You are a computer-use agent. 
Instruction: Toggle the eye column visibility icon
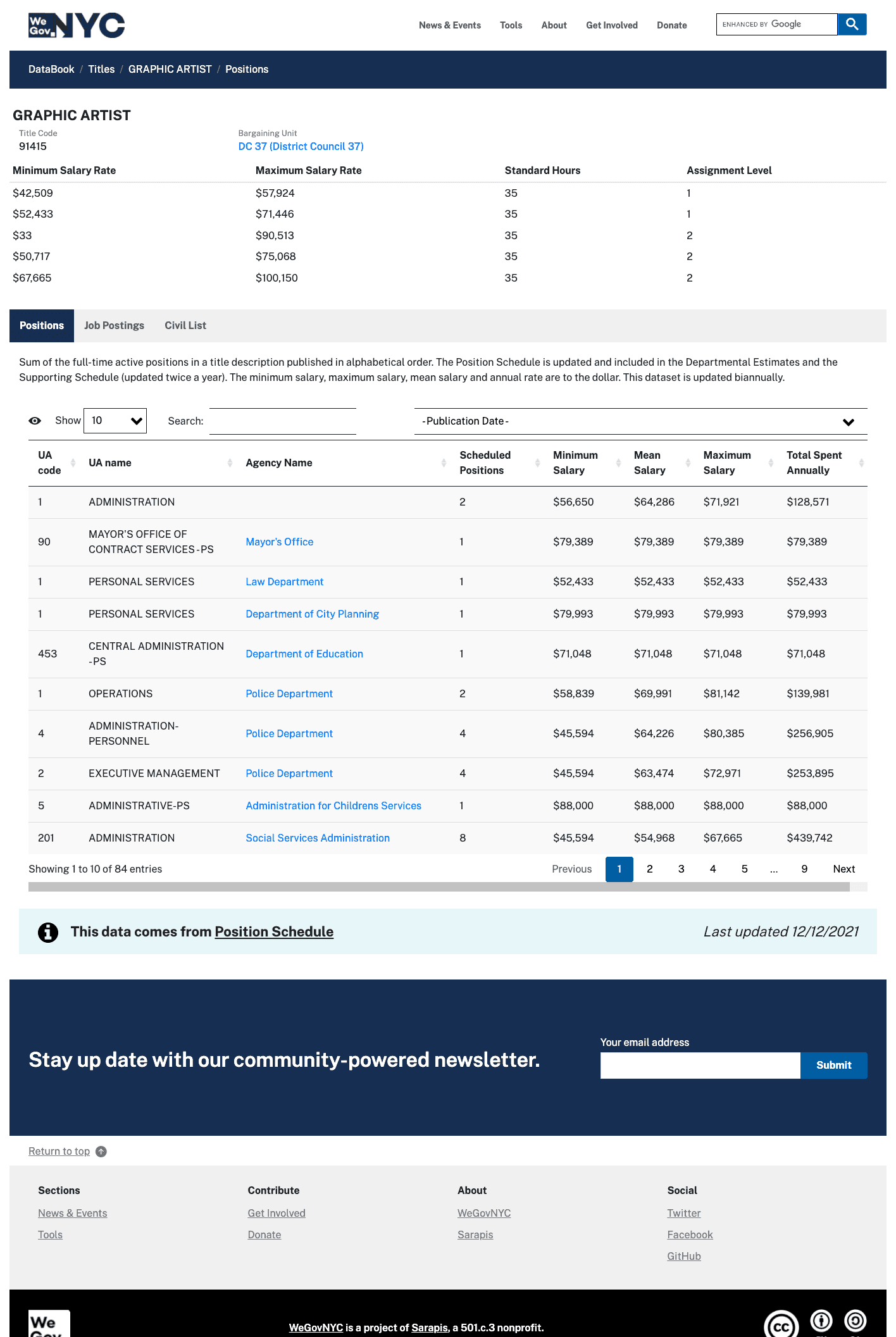click(x=35, y=421)
